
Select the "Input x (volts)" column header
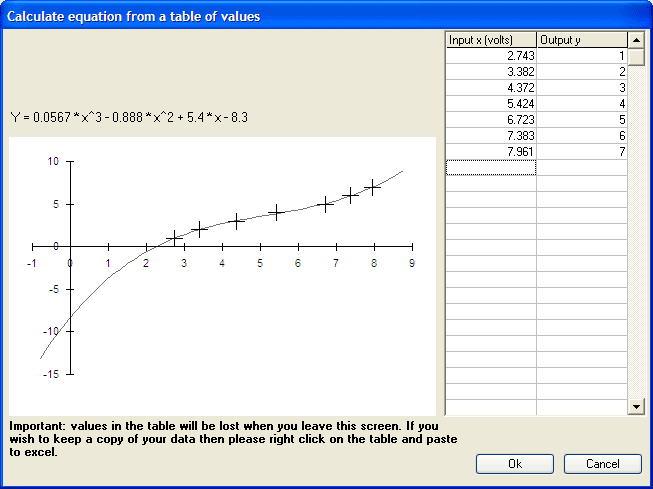(x=490, y=40)
